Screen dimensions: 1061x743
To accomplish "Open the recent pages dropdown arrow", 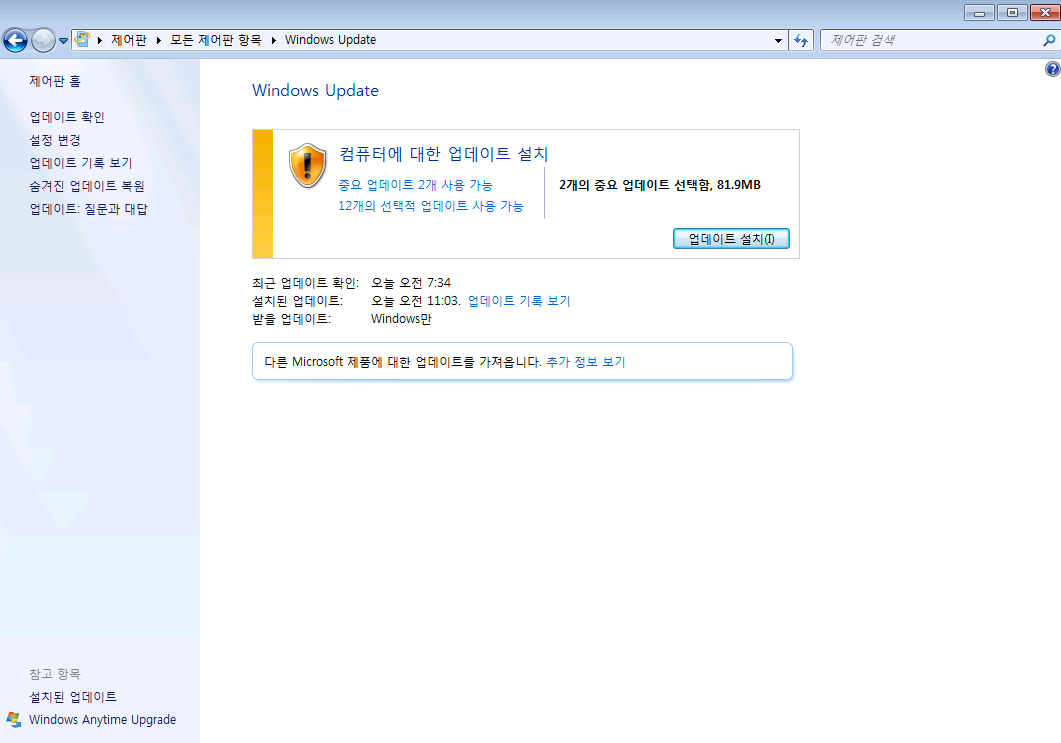I will click(64, 41).
